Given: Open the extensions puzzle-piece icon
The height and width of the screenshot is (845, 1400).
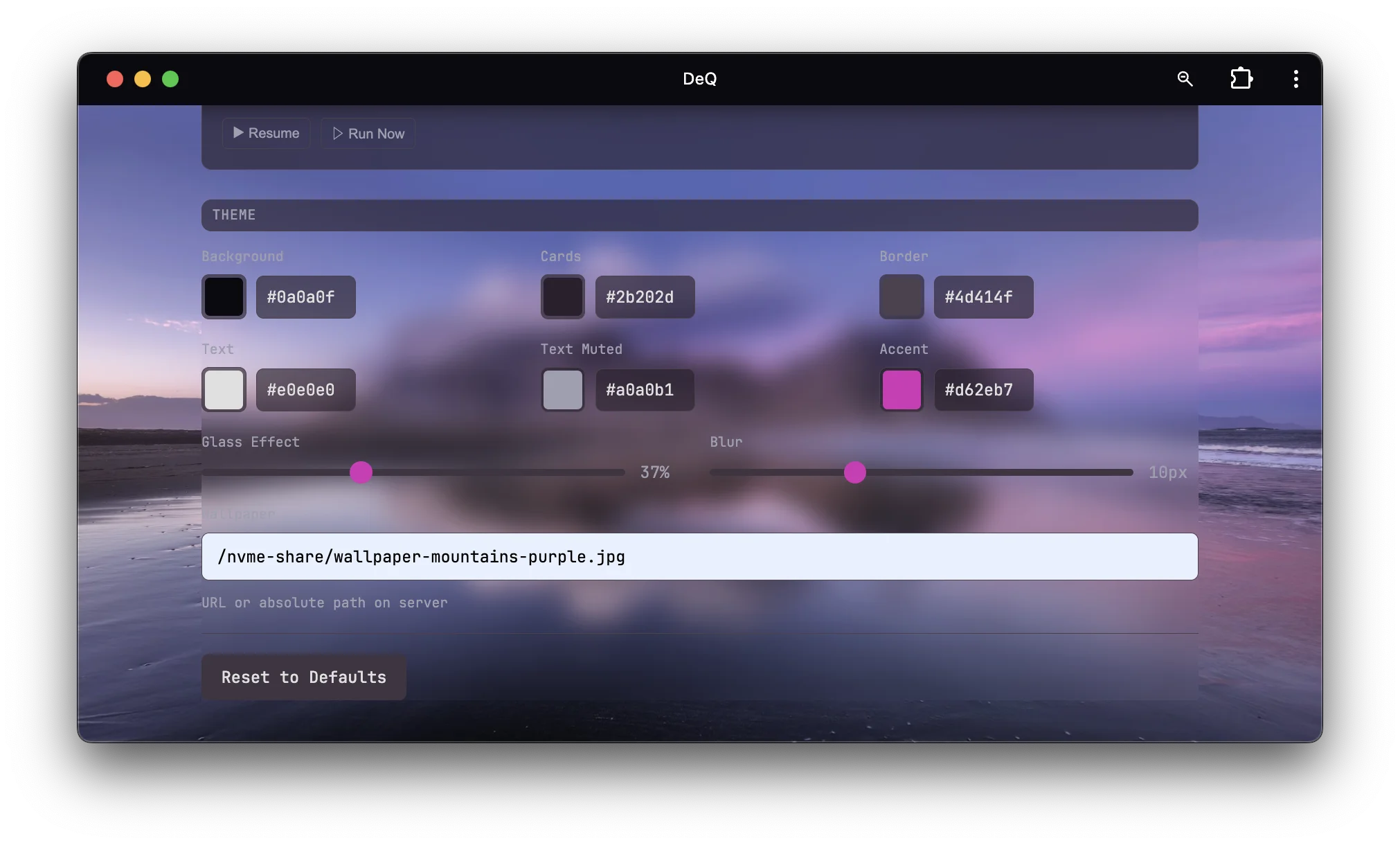Looking at the screenshot, I should pos(1241,78).
